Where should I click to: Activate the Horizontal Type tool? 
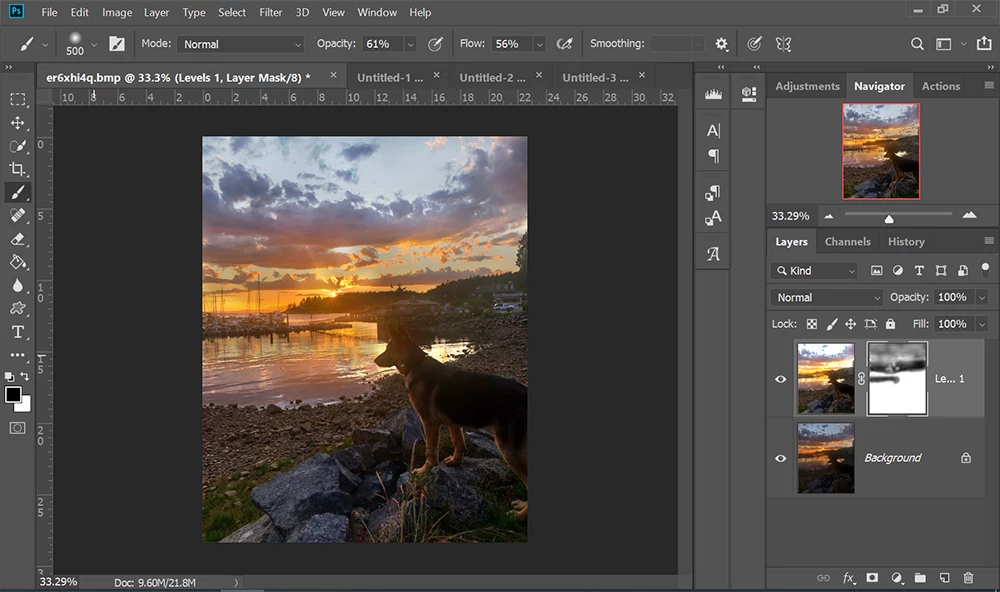click(x=18, y=332)
